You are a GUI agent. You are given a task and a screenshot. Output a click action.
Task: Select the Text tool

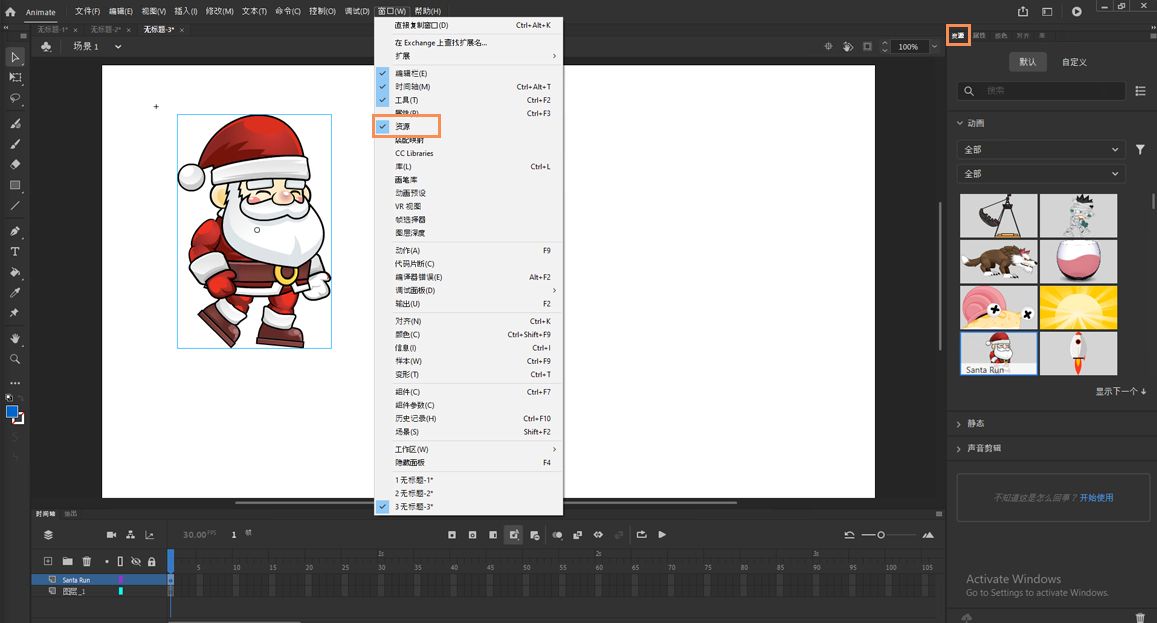[15, 252]
